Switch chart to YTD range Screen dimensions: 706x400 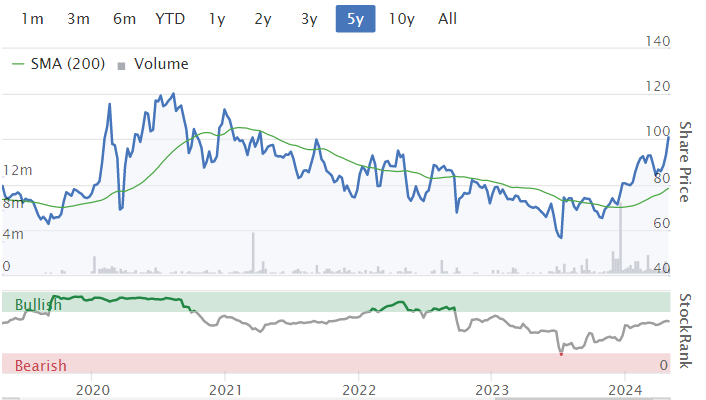(x=170, y=19)
